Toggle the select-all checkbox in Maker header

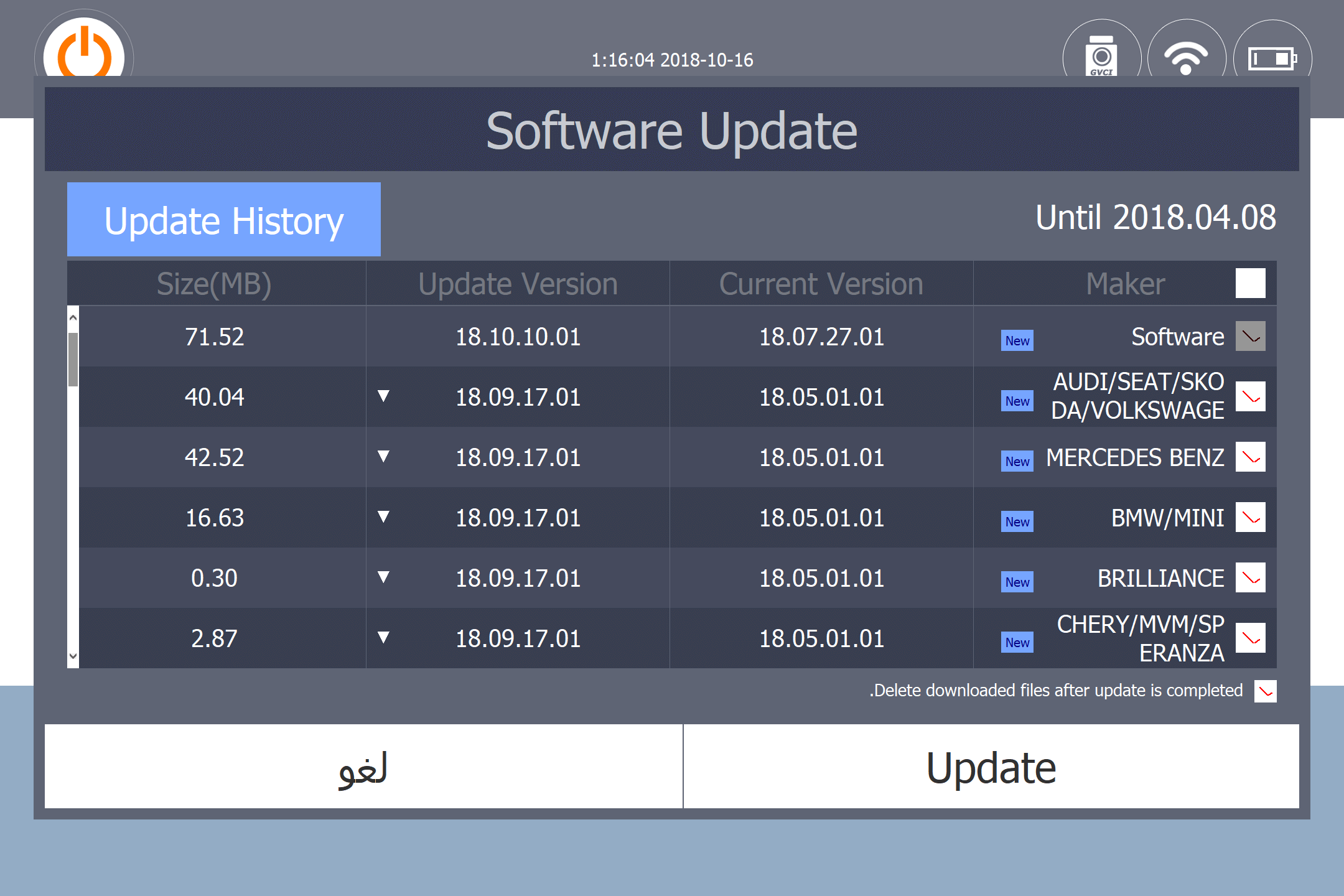[x=1250, y=284]
